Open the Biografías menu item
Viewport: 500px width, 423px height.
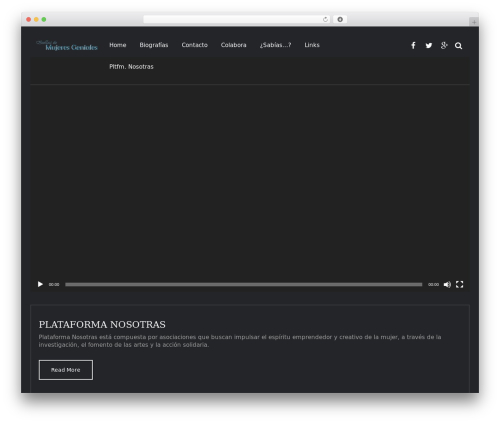click(154, 45)
